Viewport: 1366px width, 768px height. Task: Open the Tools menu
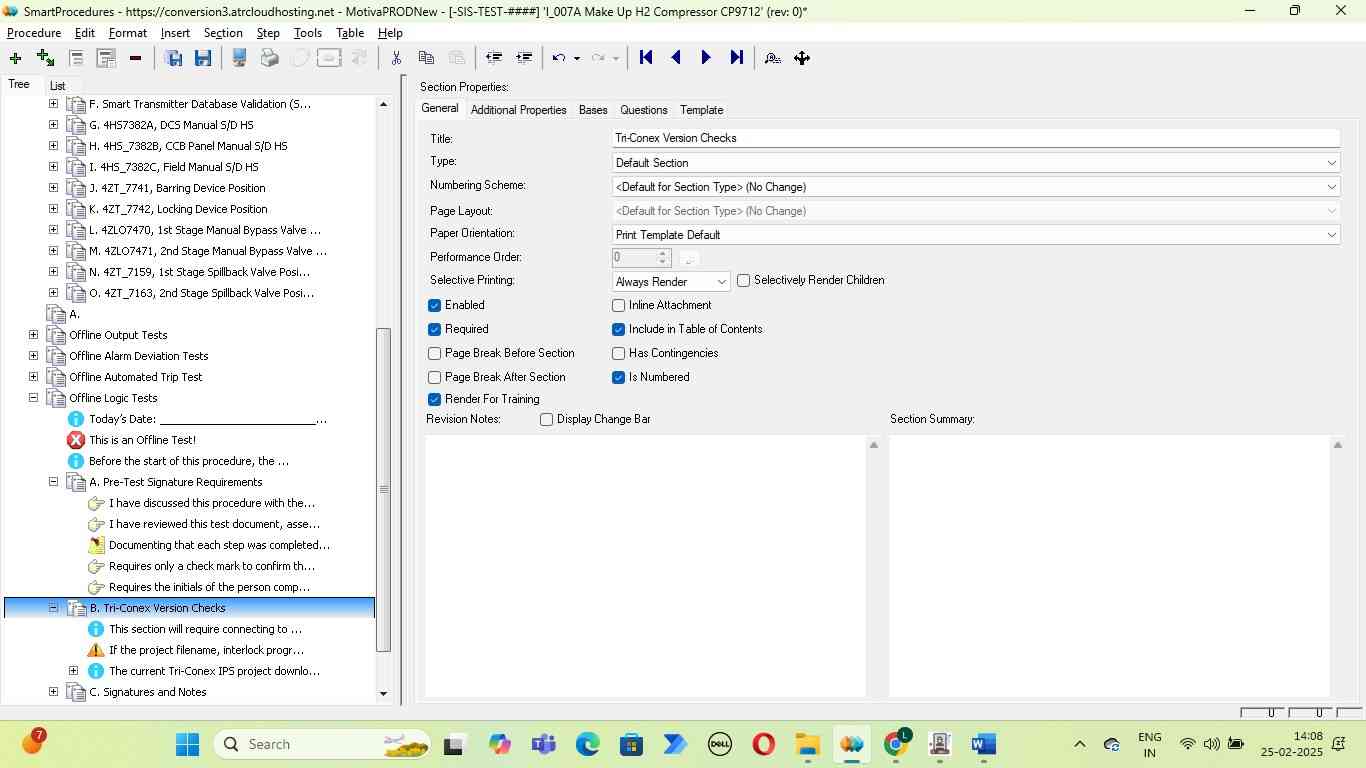(308, 33)
